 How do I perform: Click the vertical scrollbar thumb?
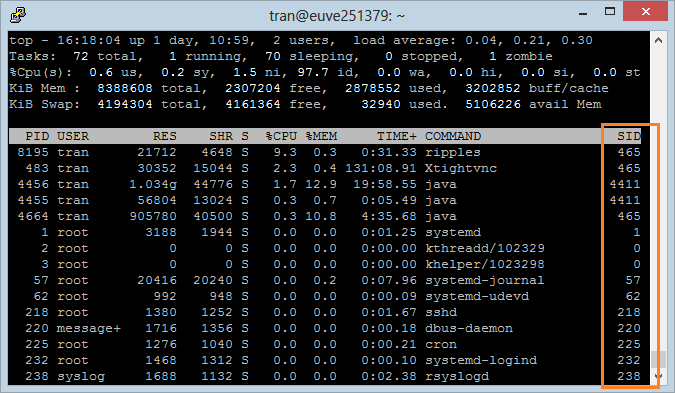pyautogui.click(x=658, y=359)
